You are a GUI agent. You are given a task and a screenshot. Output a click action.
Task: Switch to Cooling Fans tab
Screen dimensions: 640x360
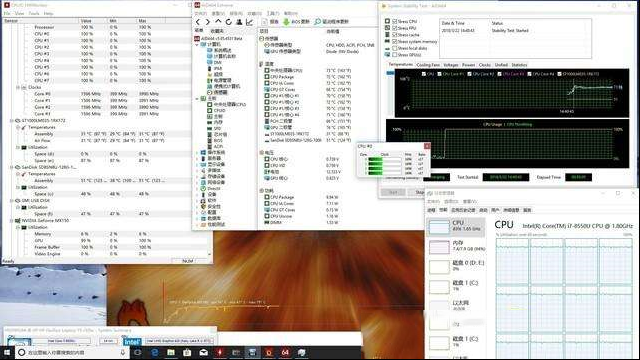(x=428, y=65)
